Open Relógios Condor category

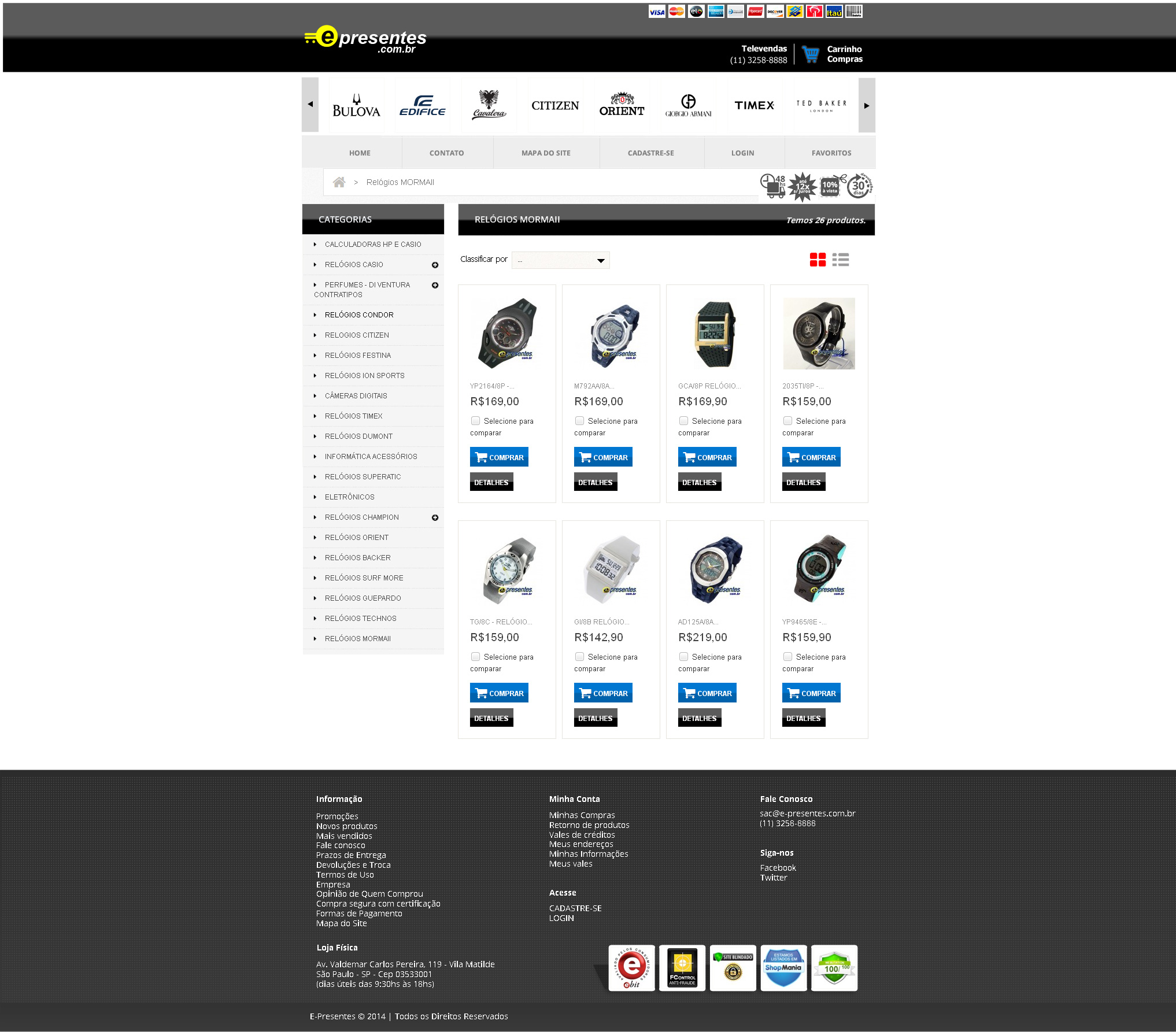pos(359,315)
